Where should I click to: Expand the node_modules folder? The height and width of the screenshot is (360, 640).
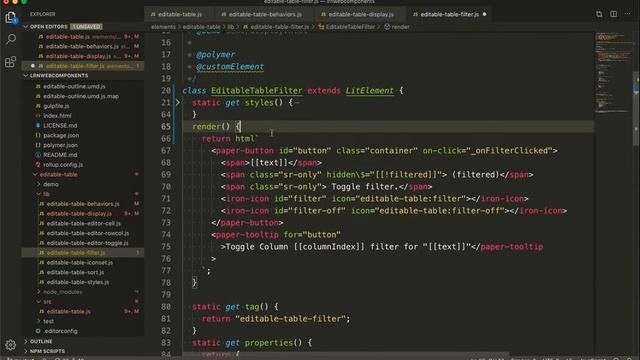pyautogui.click(x=39, y=292)
